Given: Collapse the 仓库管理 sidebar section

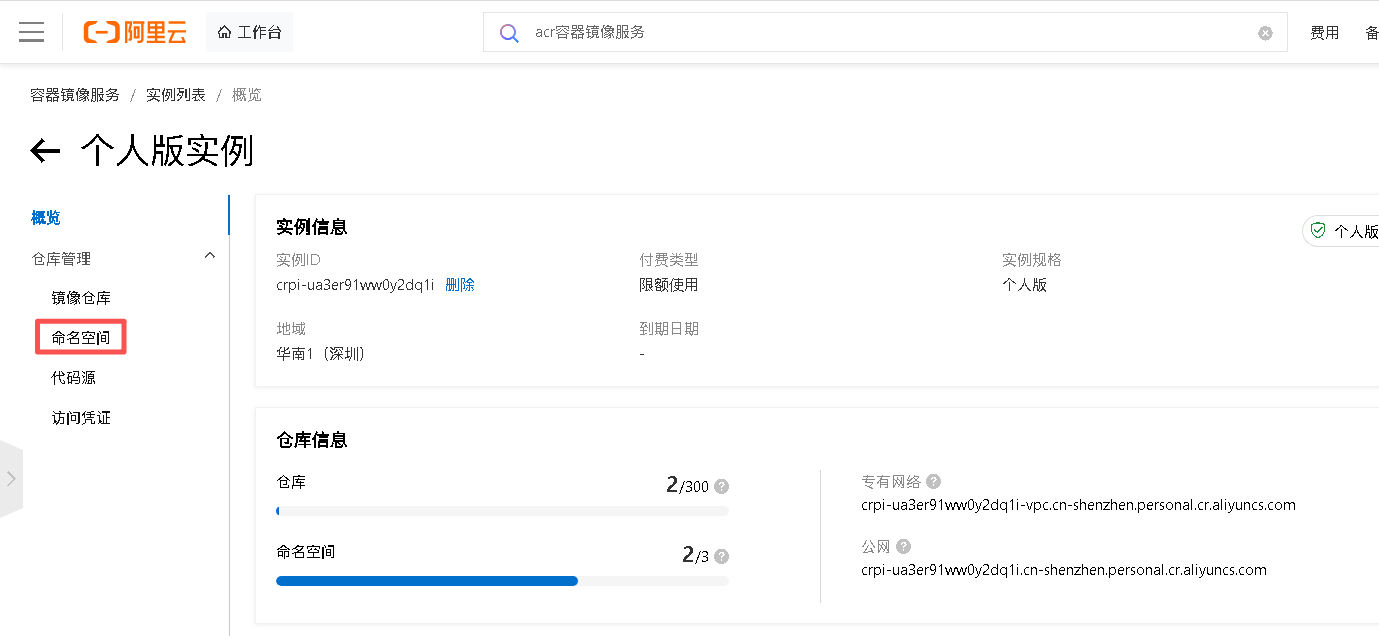Looking at the screenshot, I should coord(210,255).
